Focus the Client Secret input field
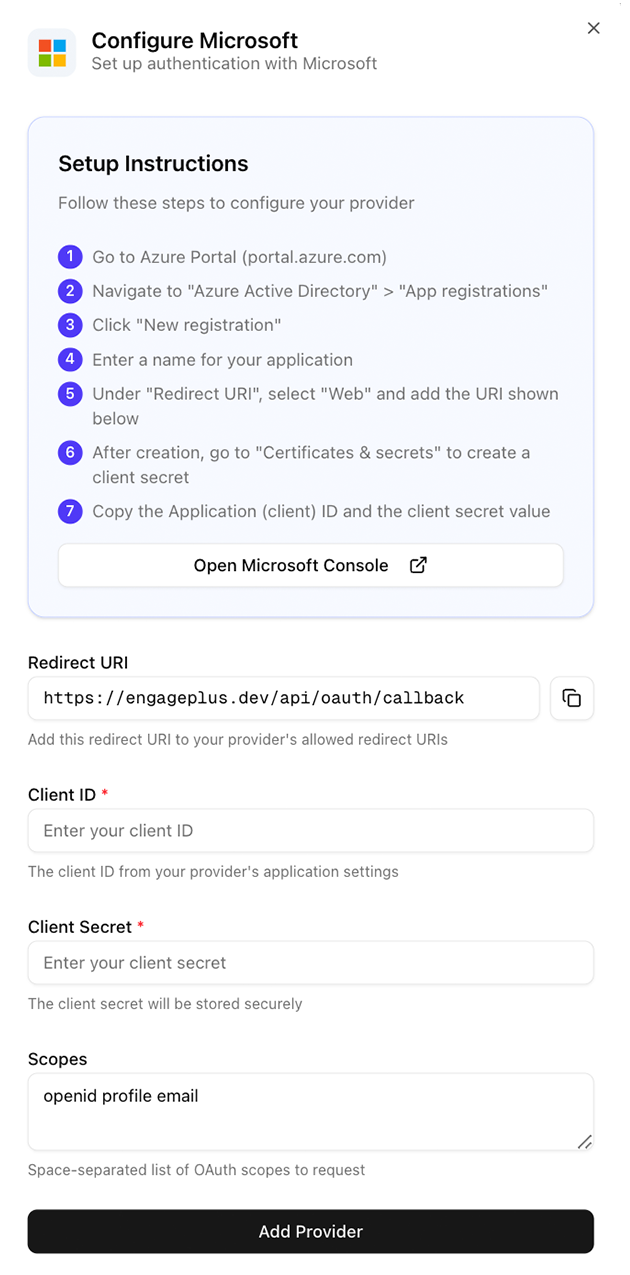This screenshot has width=630, height=1275. pyautogui.click(x=310, y=962)
